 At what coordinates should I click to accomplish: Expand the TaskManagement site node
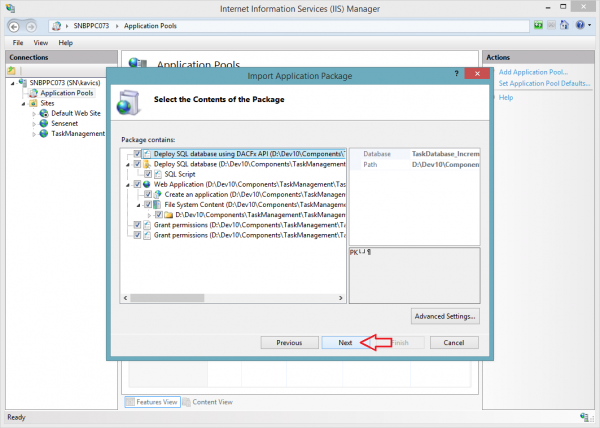34,134
